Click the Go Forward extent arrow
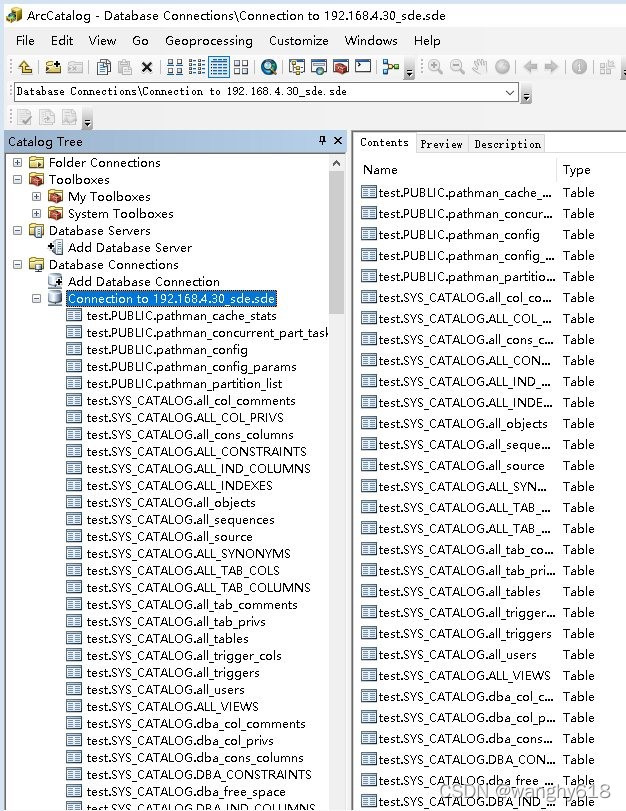 coord(552,67)
